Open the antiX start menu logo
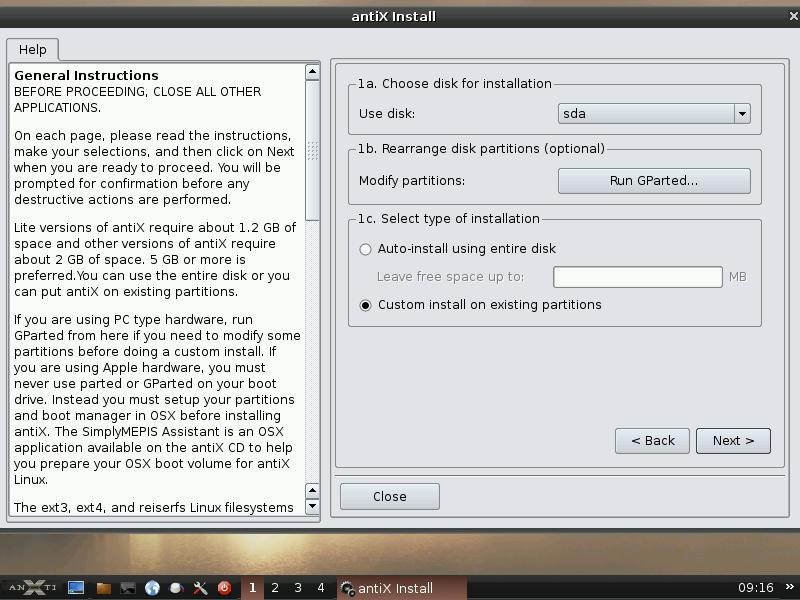The image size is (800, 600). pyautogui.click(x=33, y=588)
